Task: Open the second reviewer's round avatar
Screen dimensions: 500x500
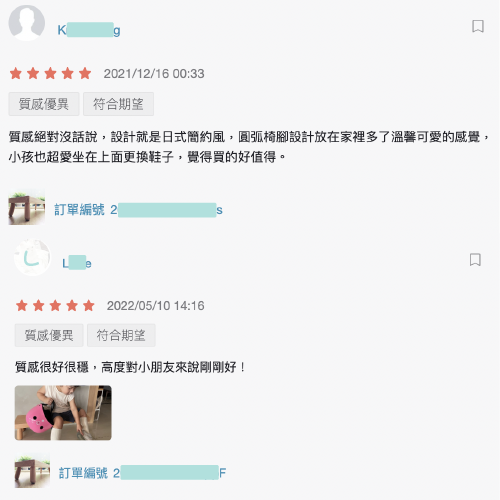Action: click(32, 257)
